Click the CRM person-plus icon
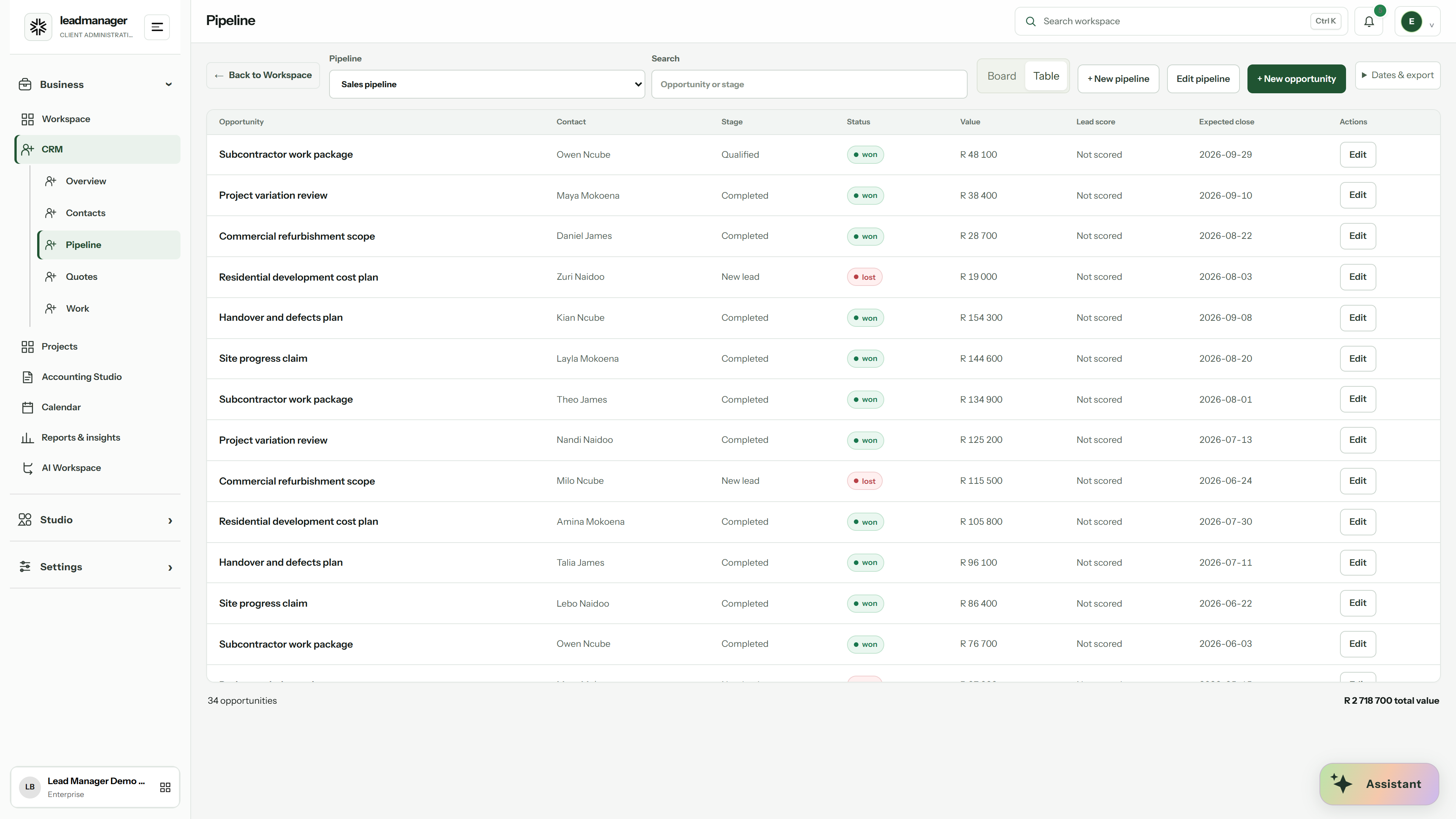 27,150
